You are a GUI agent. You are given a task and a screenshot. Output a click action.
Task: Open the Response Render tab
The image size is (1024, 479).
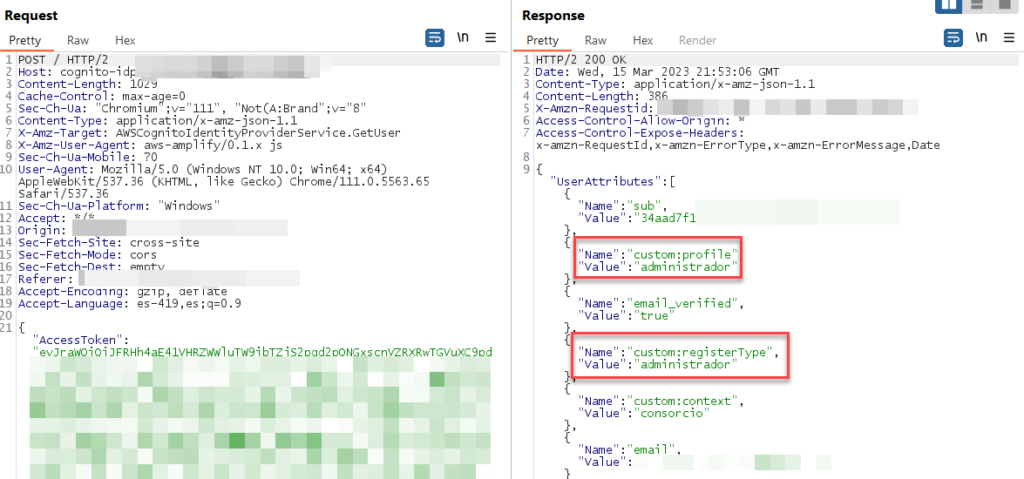[x=697, y=41]
